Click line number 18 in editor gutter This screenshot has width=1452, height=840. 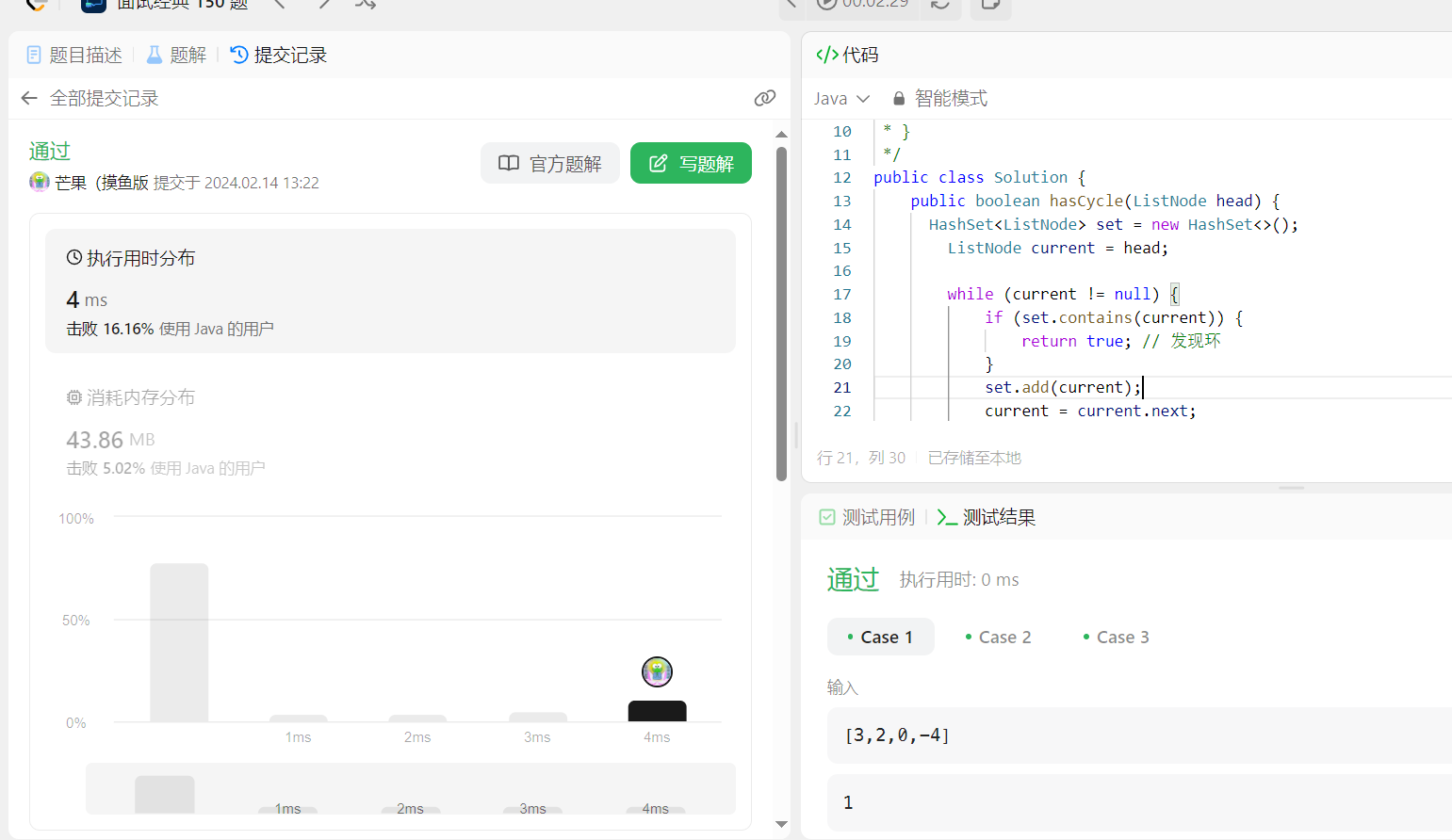pos(841,317)
